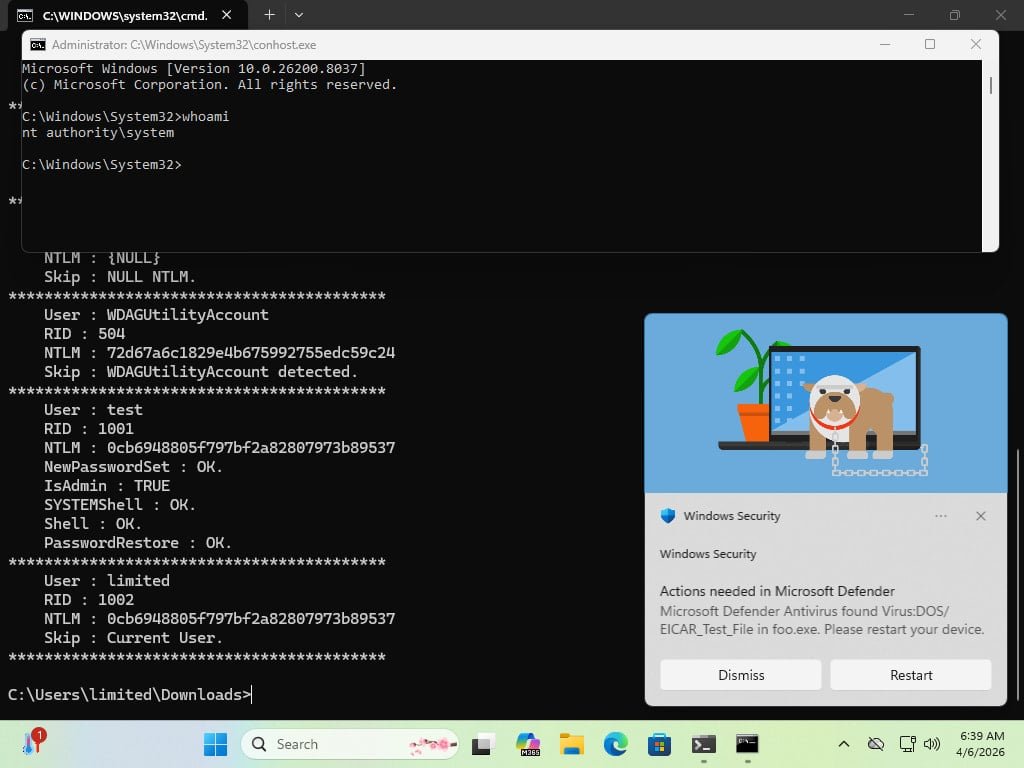Click the network status icon in system tray
Screen dimensions: 1024x768
[x=908, y=744]
